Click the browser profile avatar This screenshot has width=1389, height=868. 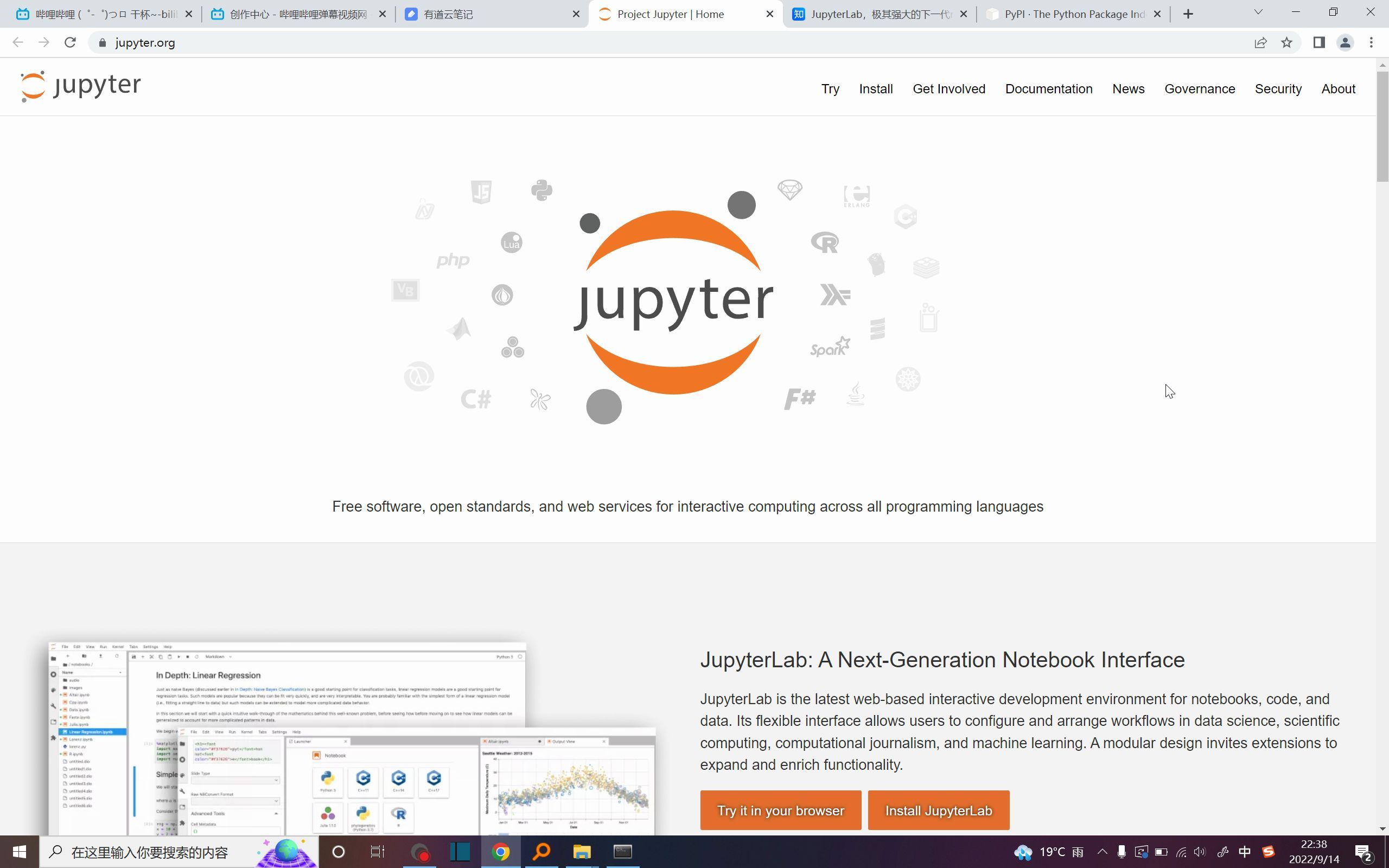[1345, 42]
